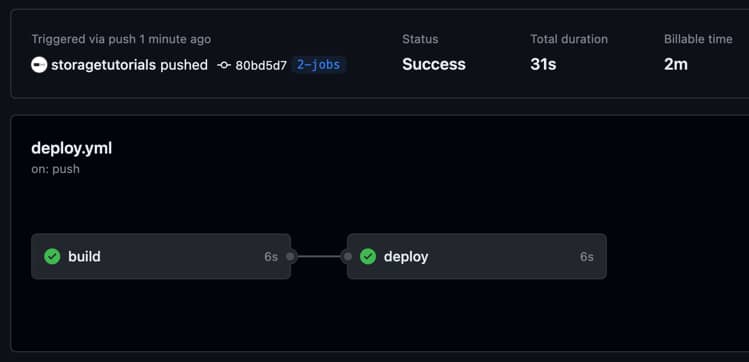Open the build job card

point(161,256)
